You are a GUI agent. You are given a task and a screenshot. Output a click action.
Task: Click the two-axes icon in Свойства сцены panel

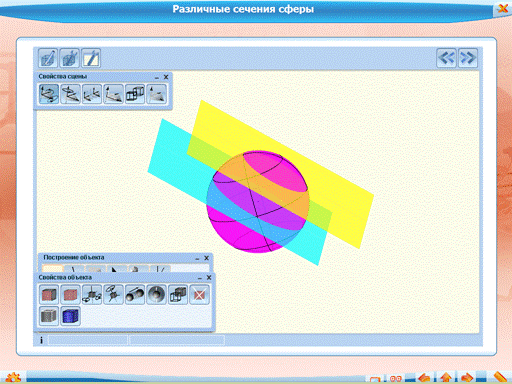tap(92, 94)
